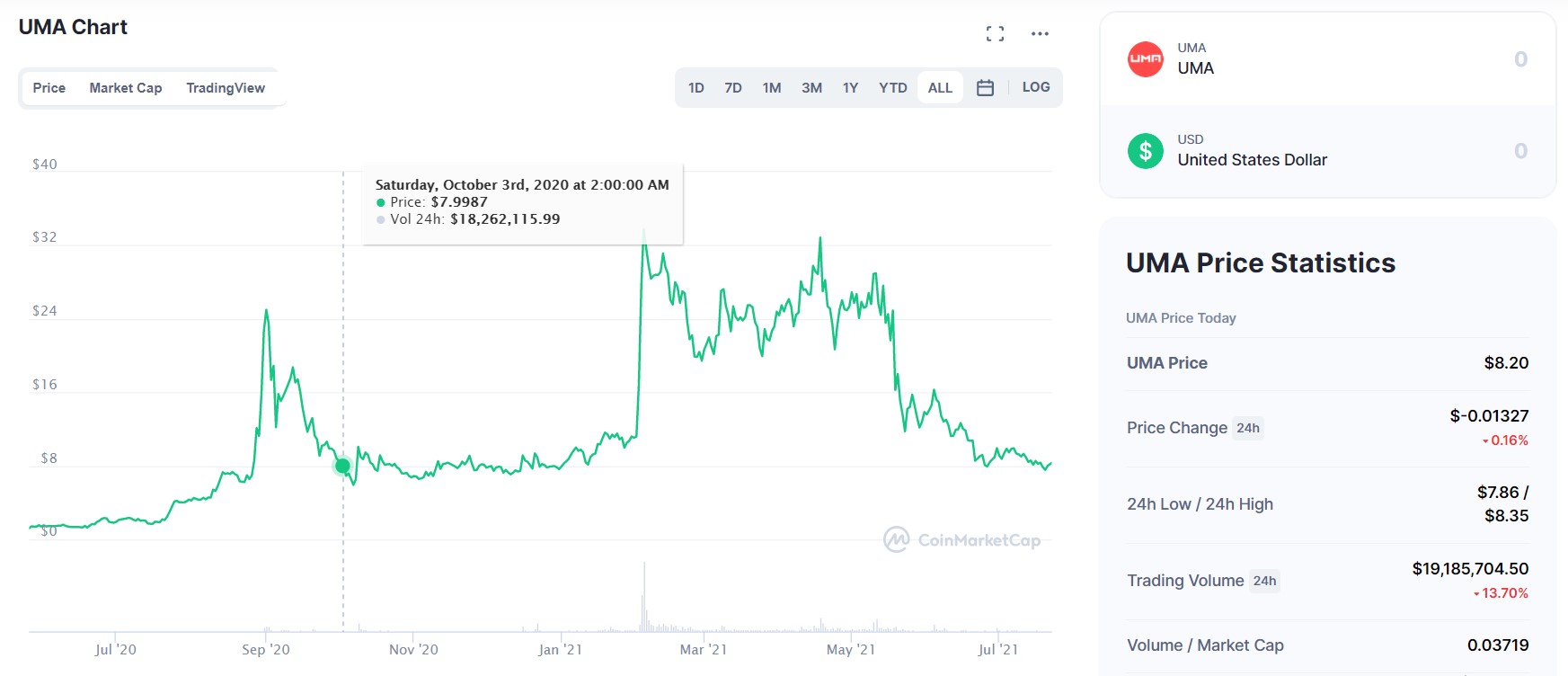Click the red UMA token logo
The height and width of the screenshot is (676, 1568).
click(1146, 59)
